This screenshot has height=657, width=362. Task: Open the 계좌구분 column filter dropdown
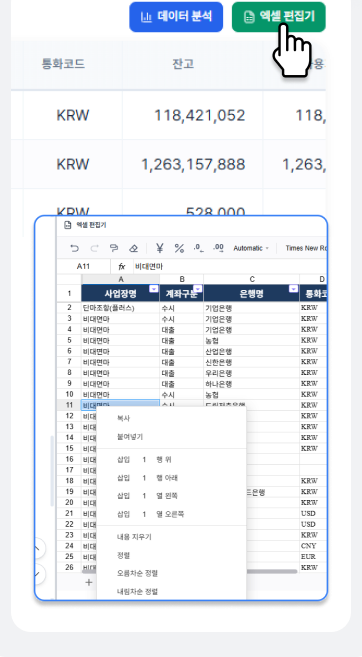tap(198, 289)
